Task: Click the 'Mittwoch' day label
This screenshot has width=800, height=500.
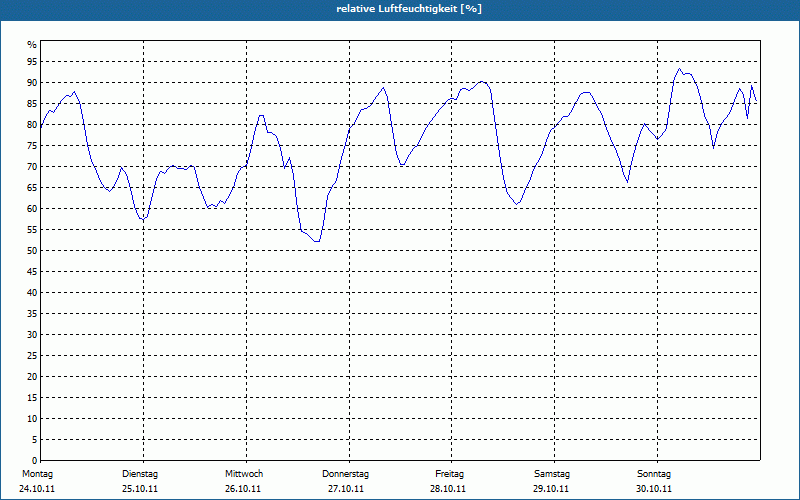Action: pos(244,474)
